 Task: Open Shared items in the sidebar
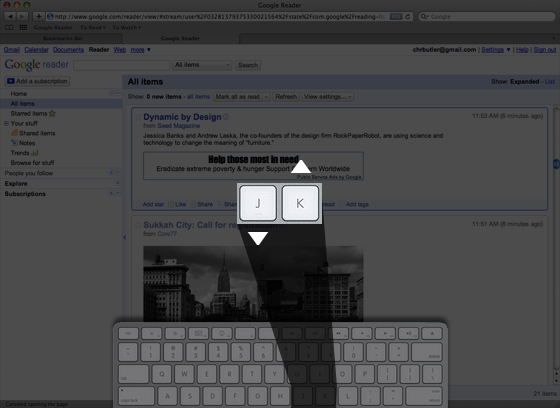click(33, 133)
